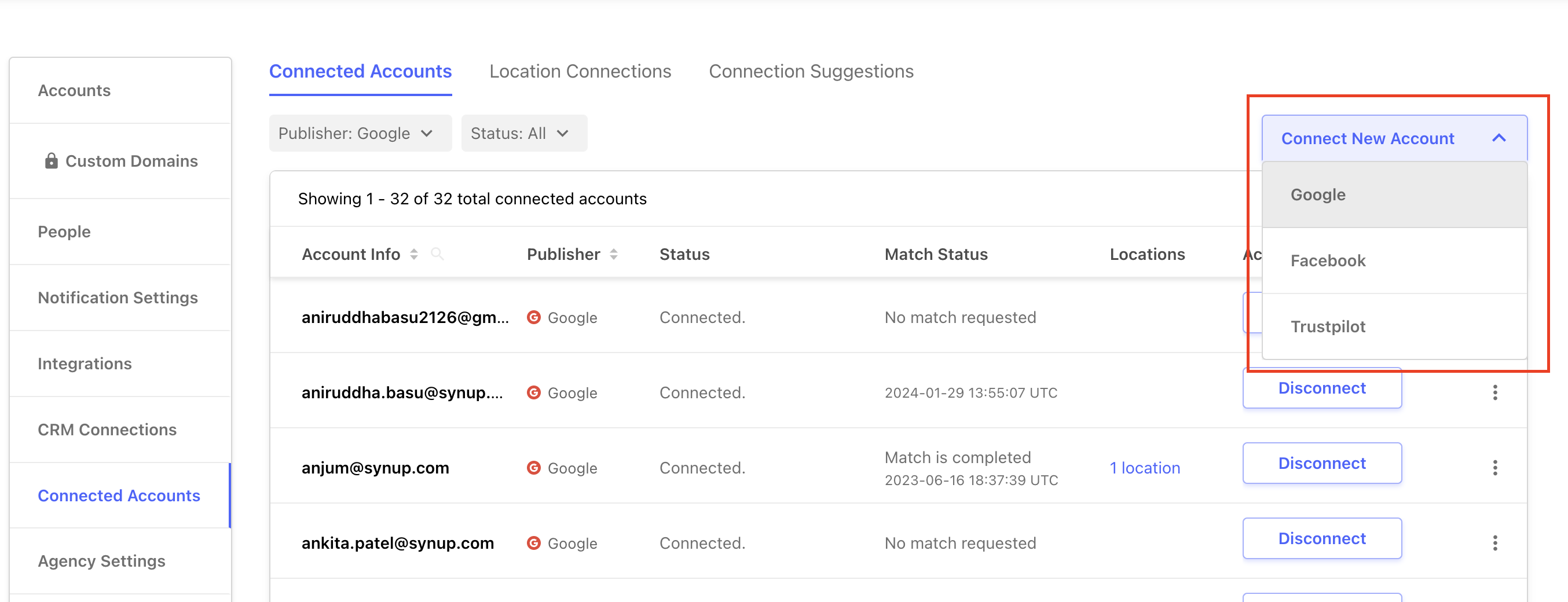Switch to the Connection Suggestions tab
This screenshot has height=602, width=1568.
(x=811, y=72)
